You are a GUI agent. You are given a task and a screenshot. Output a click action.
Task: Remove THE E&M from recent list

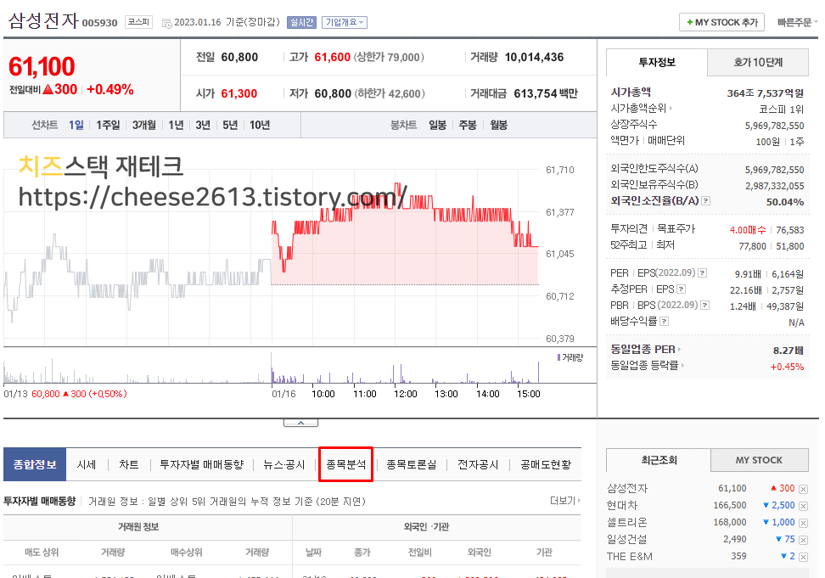[x=803, y=556]
